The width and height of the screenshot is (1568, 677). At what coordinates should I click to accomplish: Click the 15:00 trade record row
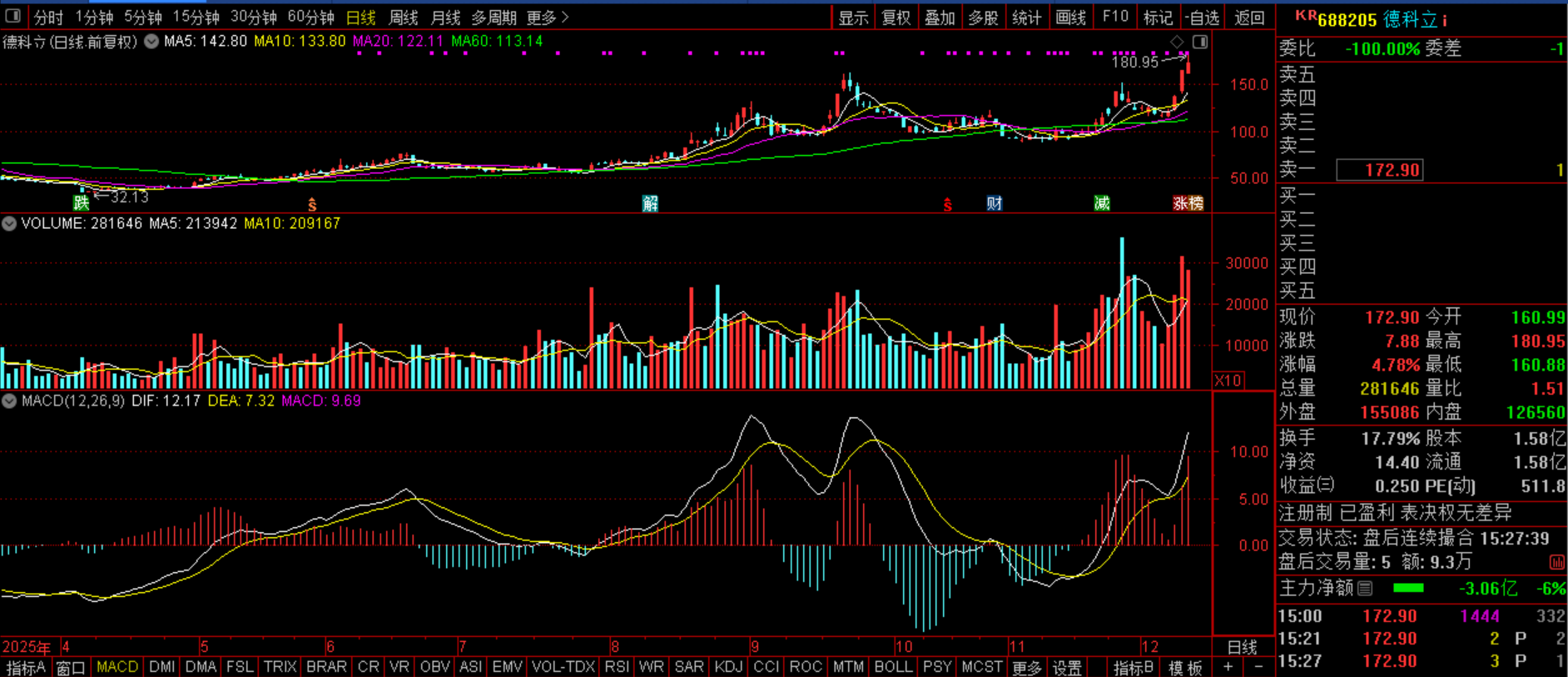click(x=1422, y=616)
